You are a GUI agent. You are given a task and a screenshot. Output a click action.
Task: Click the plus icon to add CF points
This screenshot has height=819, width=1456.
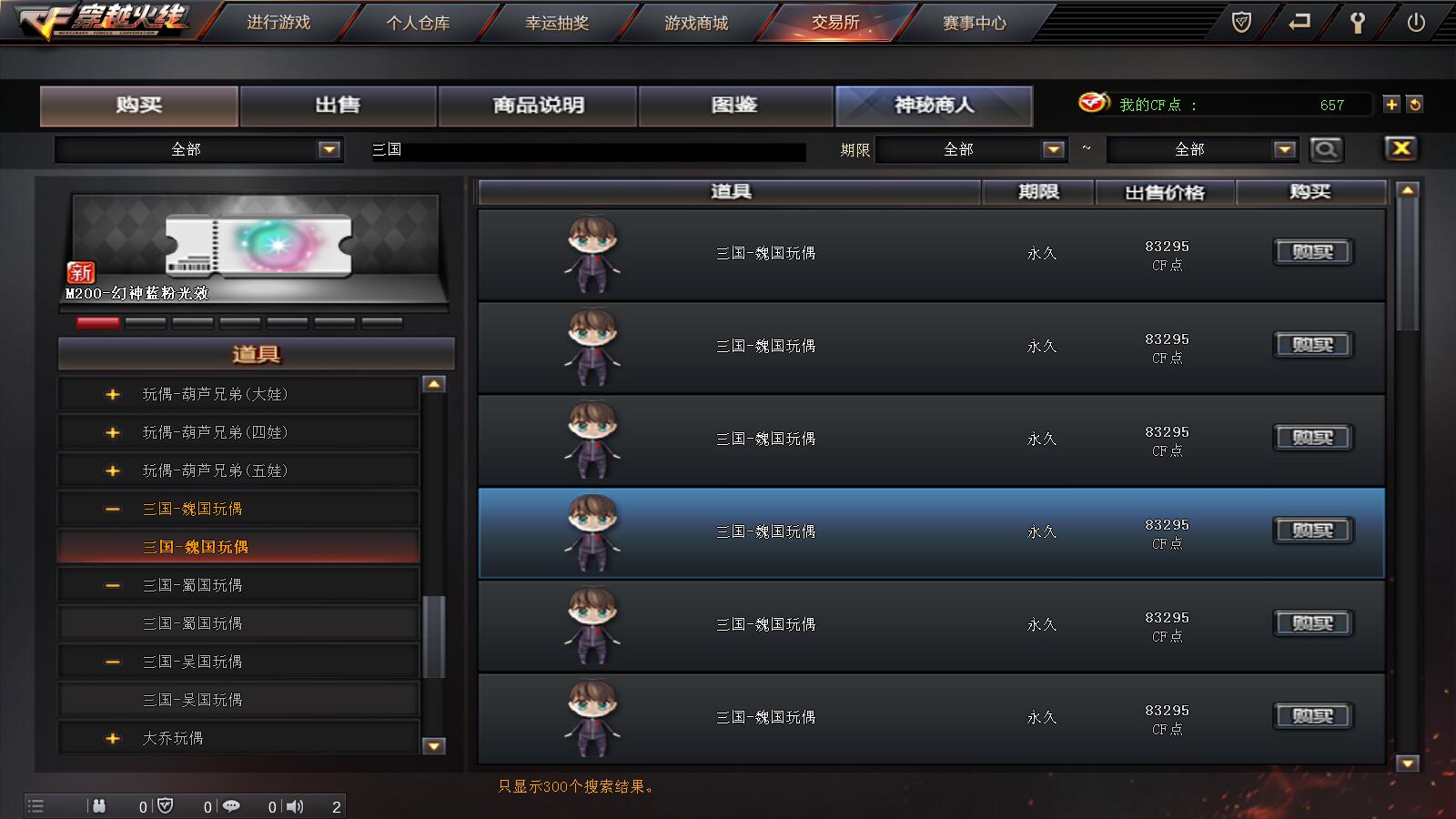(x=1391, y=105)
